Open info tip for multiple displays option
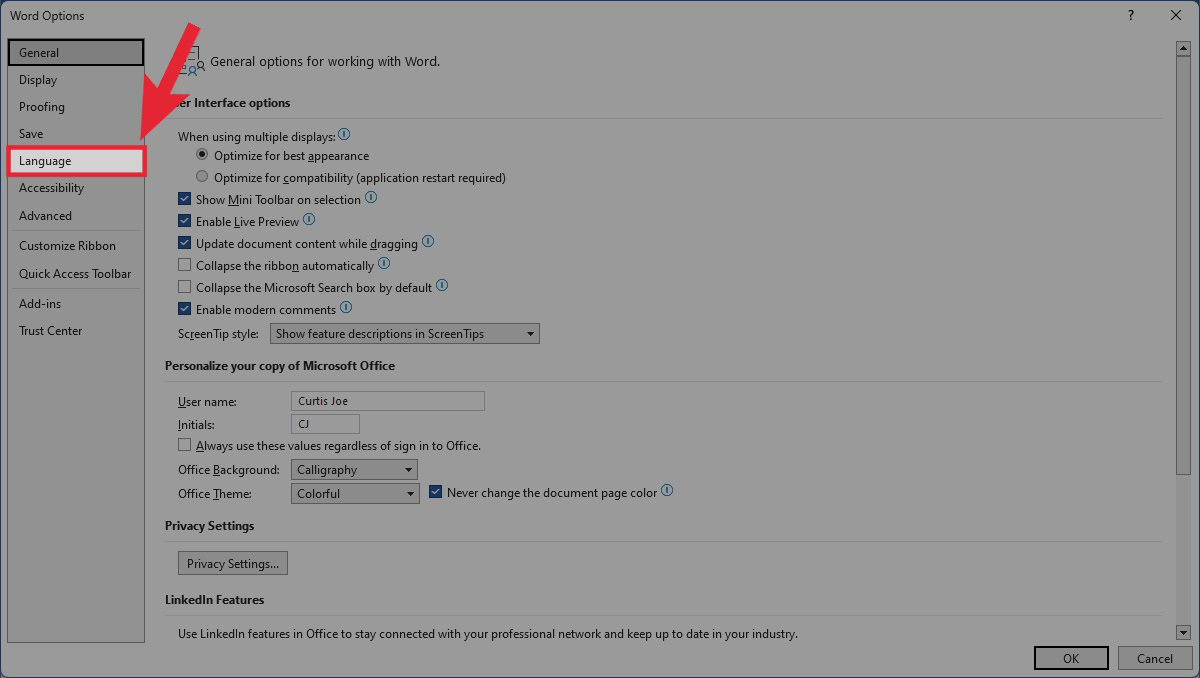The image size is (1200, 678). pyautogui.click(x=344, y=134)
